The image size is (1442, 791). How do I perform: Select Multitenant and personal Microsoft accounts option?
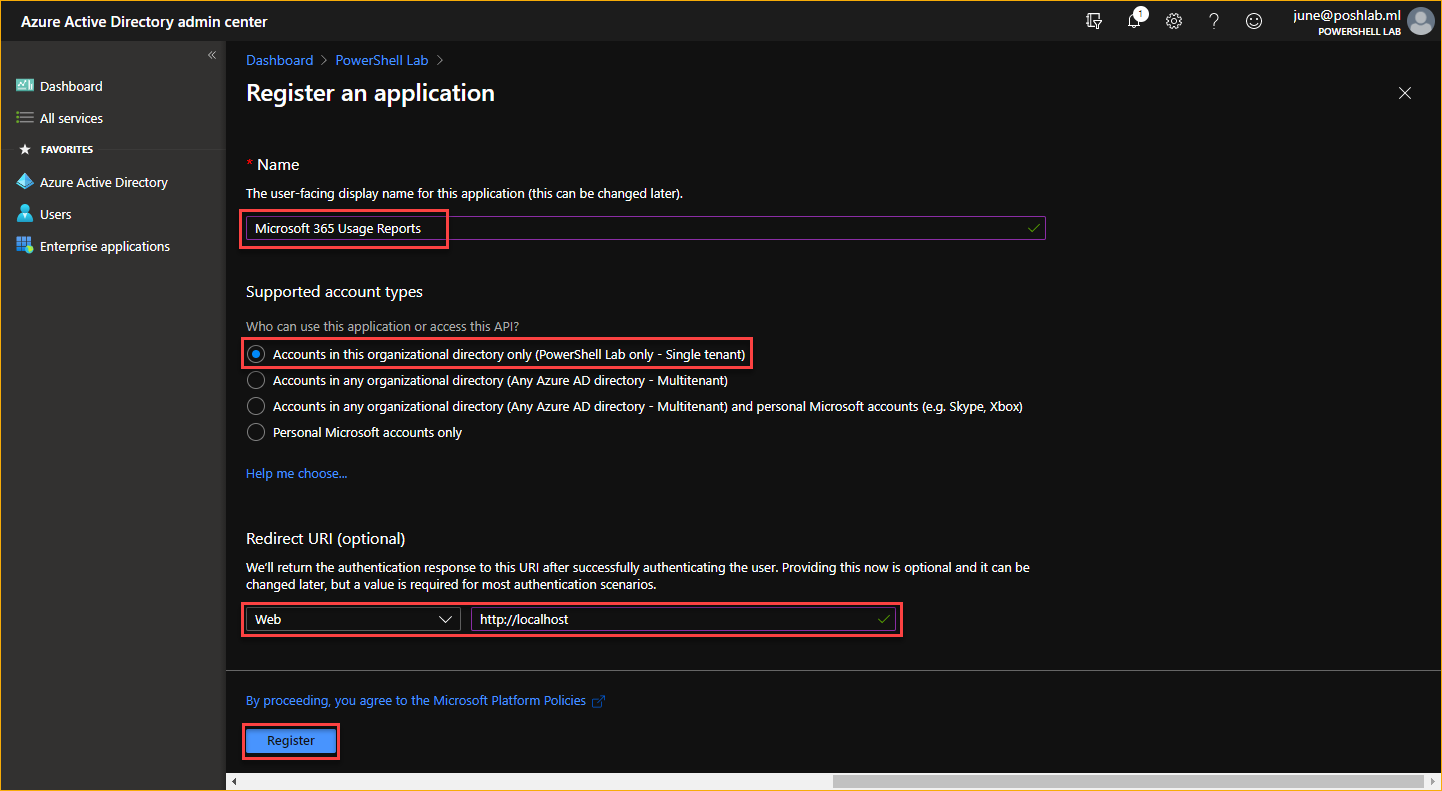(x=256, y=406)
